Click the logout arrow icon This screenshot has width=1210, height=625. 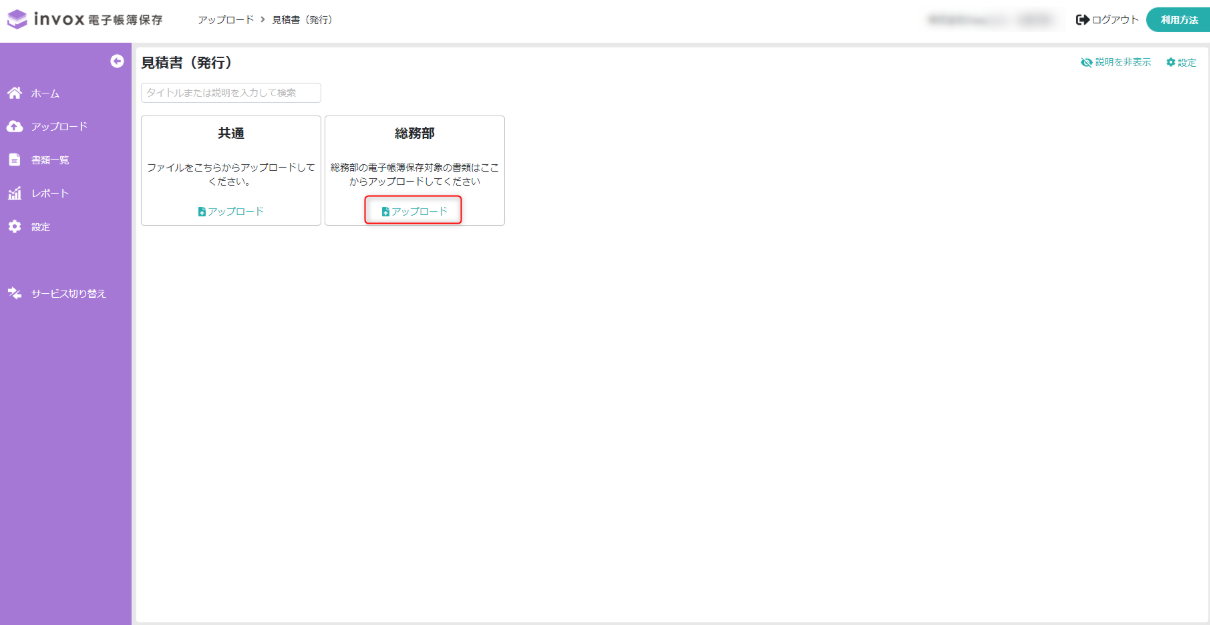[1082, 20]
